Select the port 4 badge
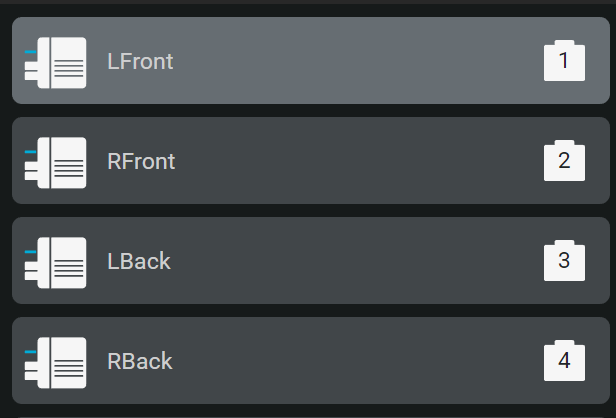 tap(564, 361)
